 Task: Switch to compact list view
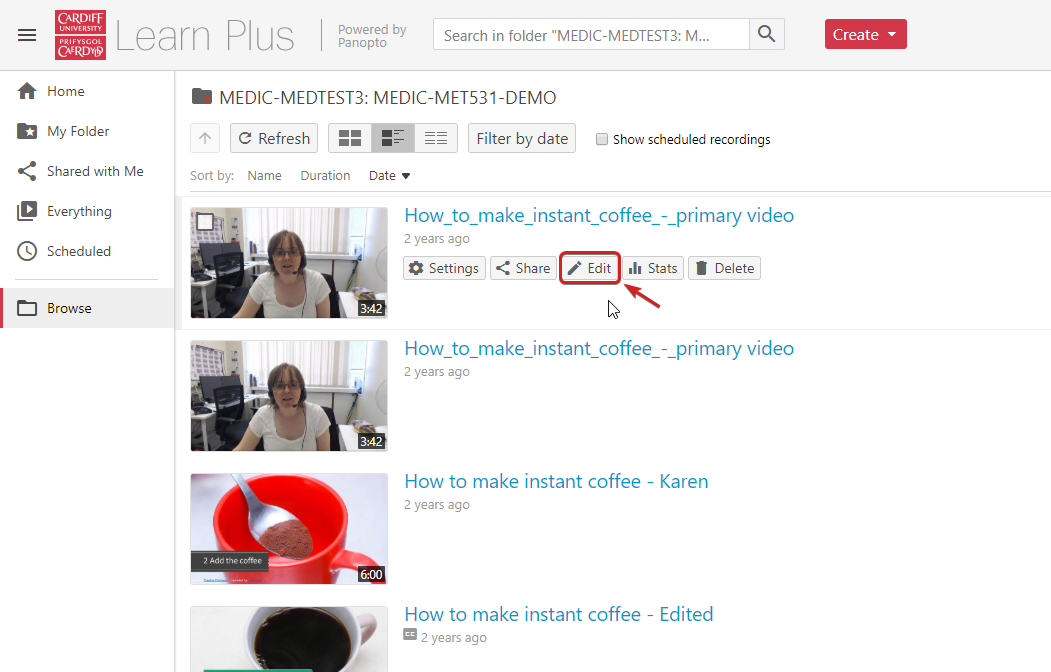pyautogui.click(x=436, y=138)
